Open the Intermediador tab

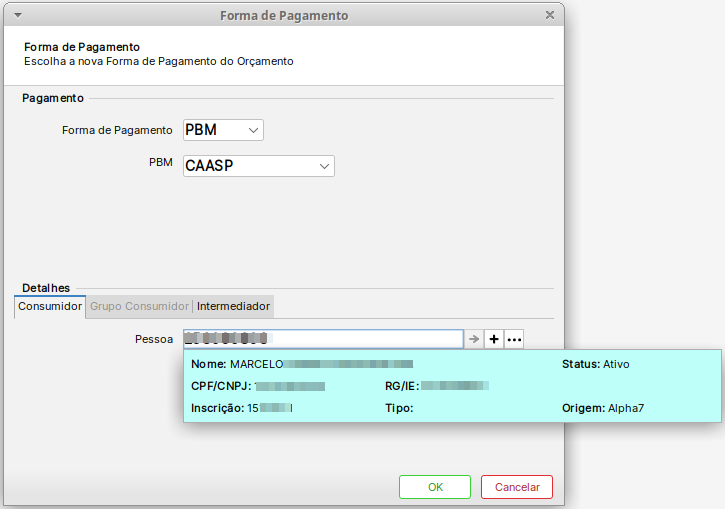click(x=233, y=307)
